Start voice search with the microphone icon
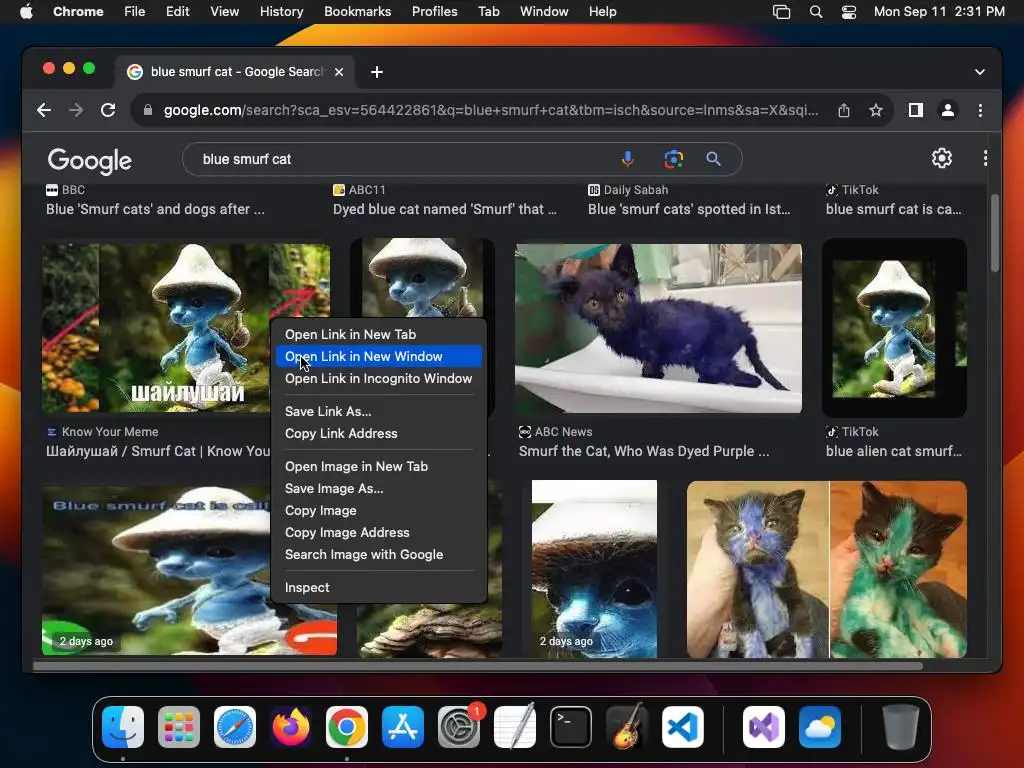The height and width of the screenshot is (768, 1024). [x=628, y=159]
